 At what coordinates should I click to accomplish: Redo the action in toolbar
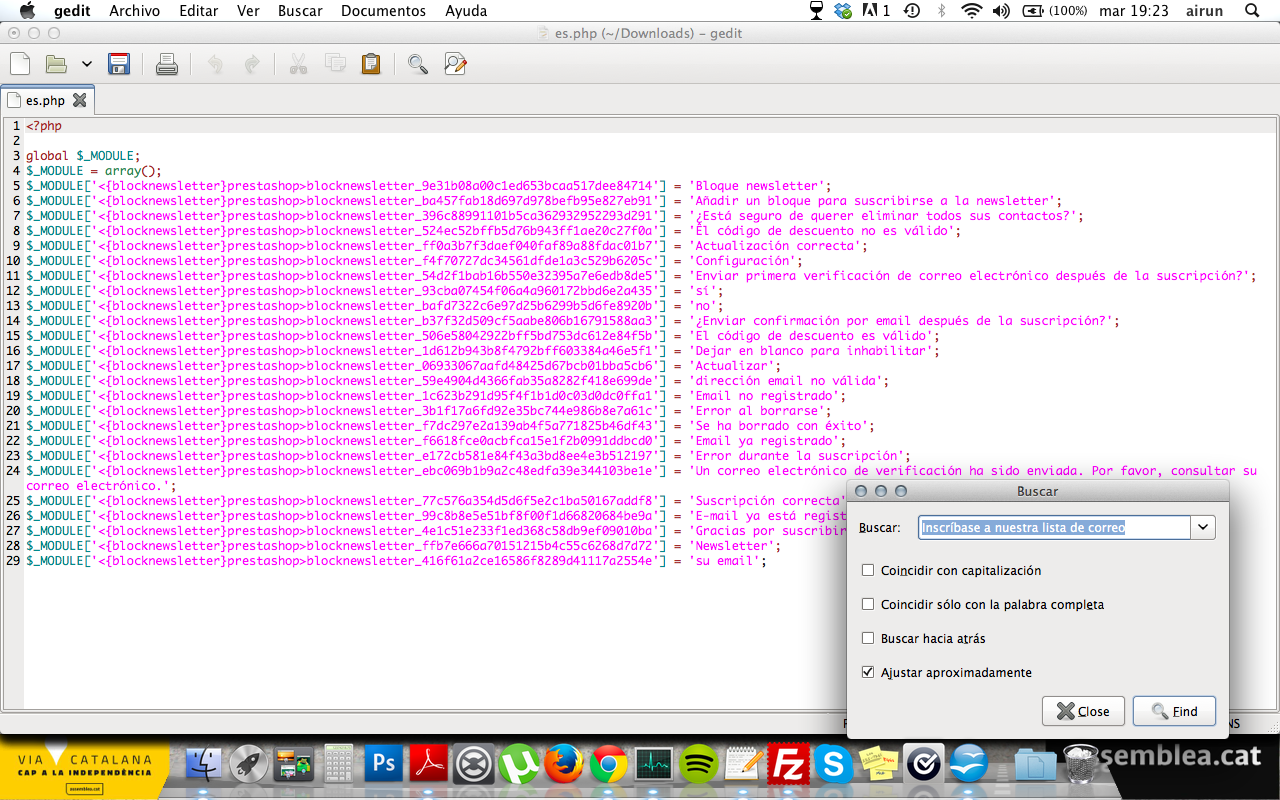[252, 65]
